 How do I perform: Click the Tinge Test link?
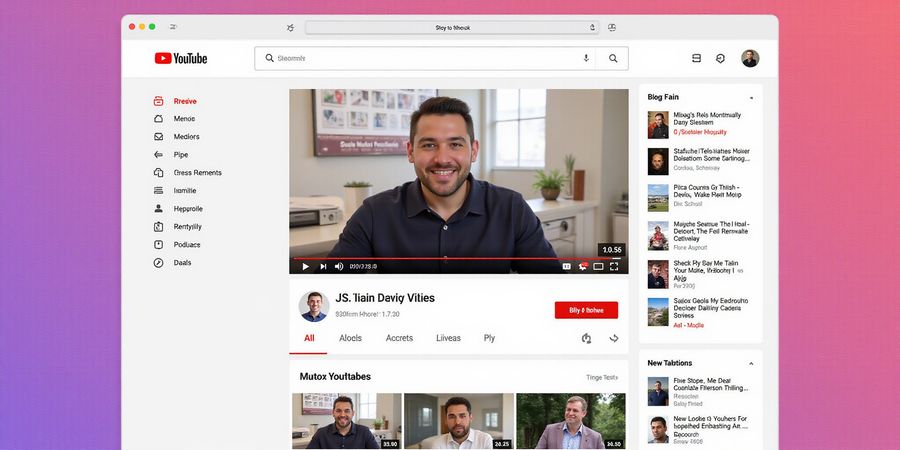coord(602,377)
